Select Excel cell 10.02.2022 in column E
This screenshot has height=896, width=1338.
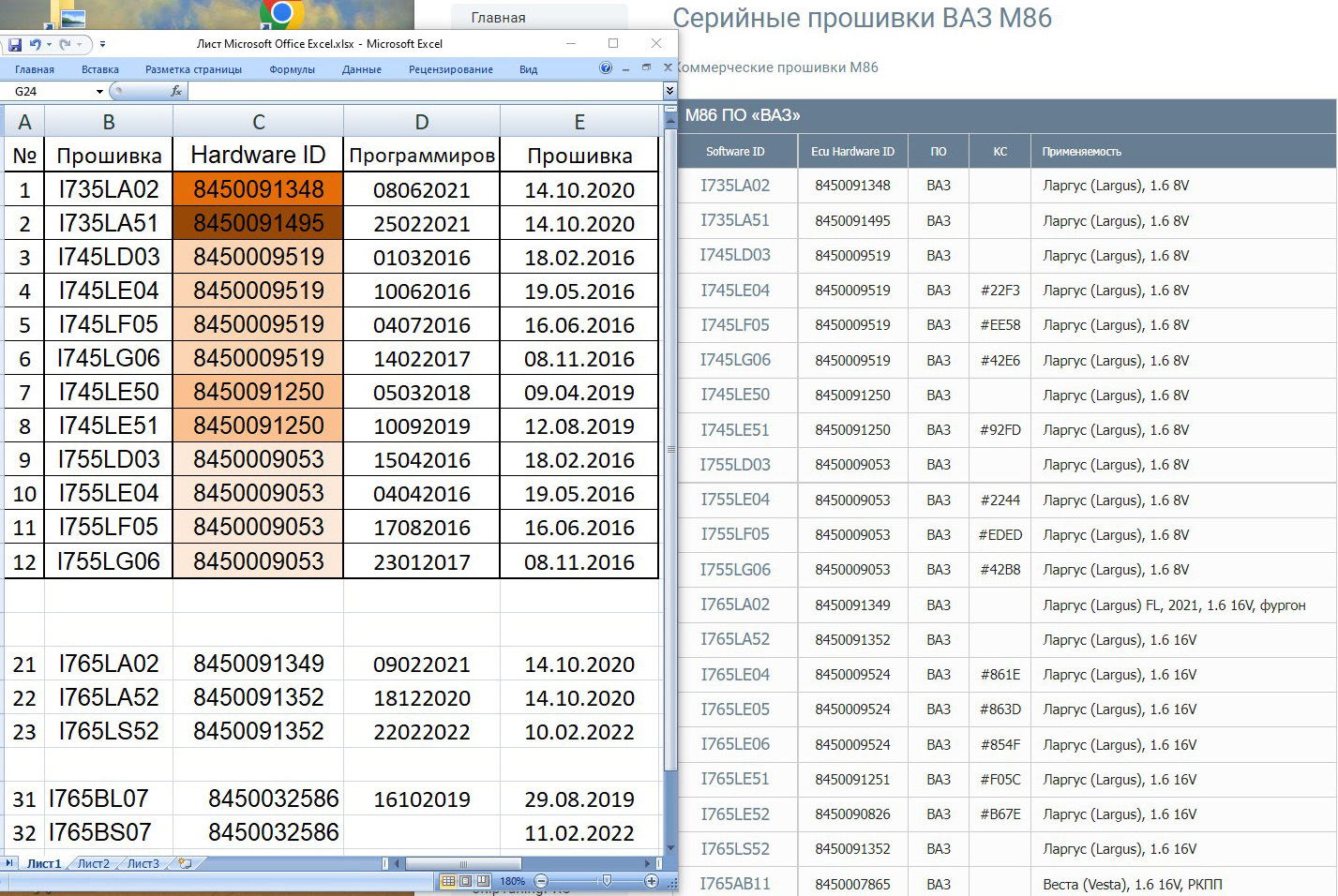click(x=579, y=731)
